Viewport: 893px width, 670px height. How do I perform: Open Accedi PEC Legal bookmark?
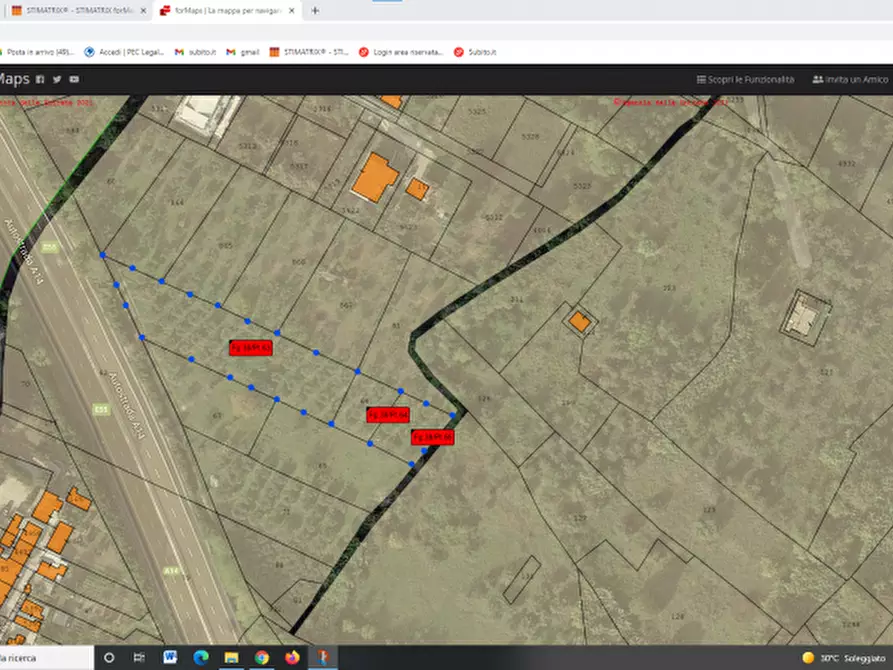124,52
